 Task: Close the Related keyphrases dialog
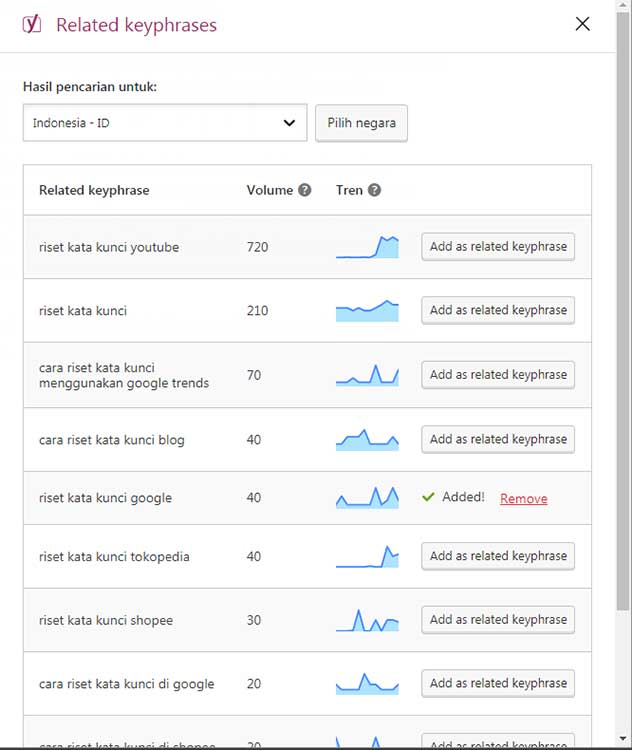tap(582, 24)
